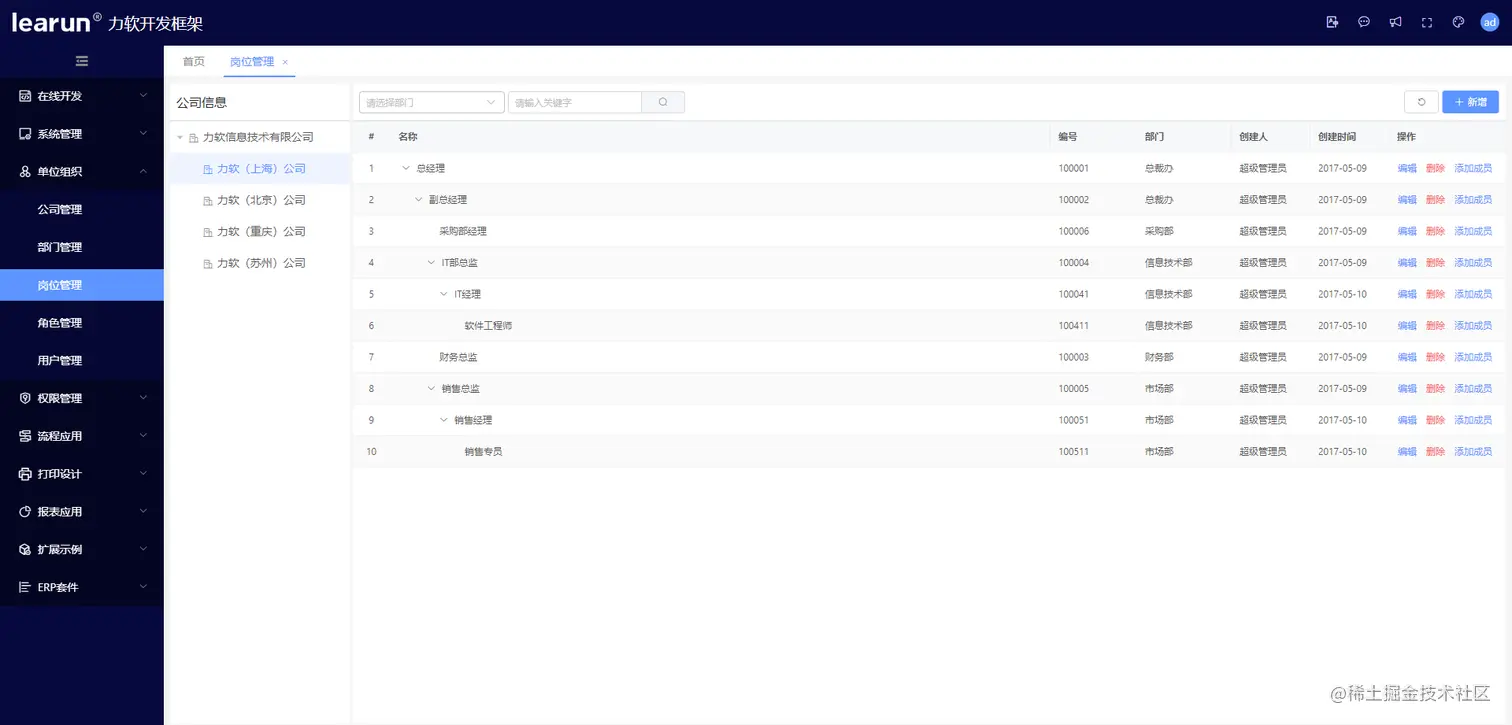Select the 岗位管理 tab

(x=252, y=62)
